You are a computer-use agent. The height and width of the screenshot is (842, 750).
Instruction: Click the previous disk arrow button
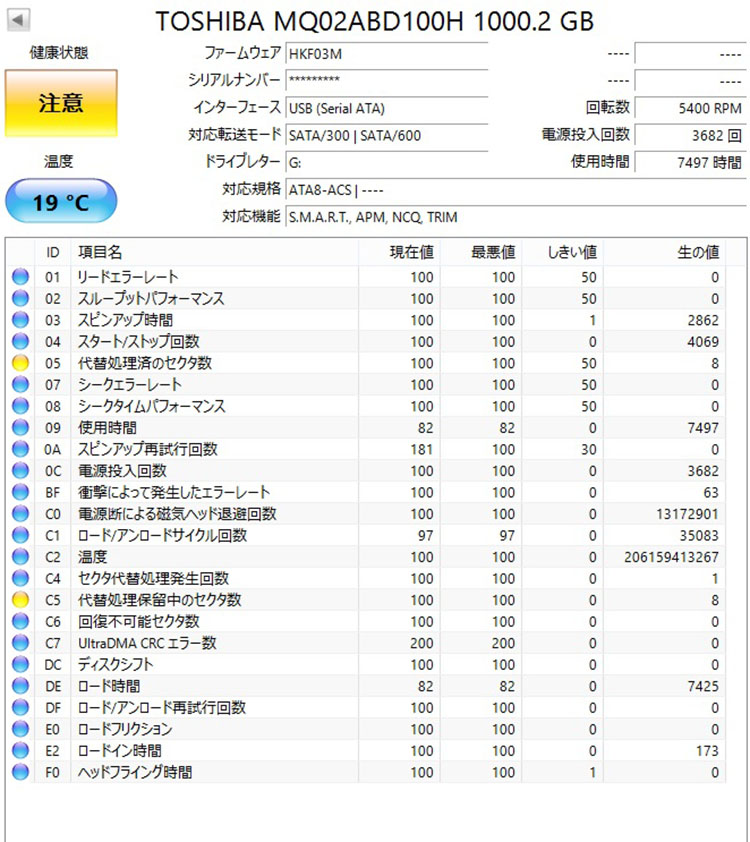[x=18, y=20]
